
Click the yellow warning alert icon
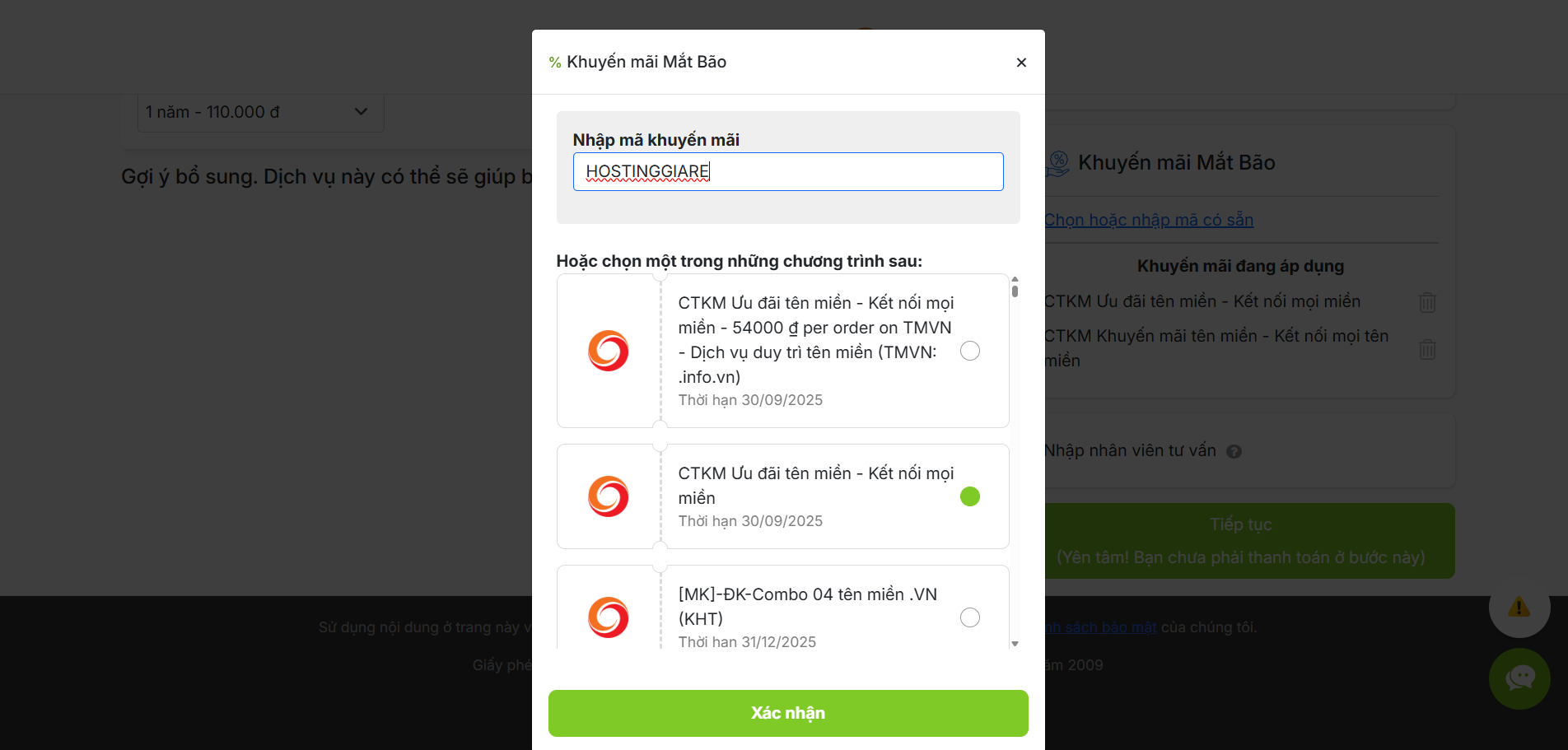[1519, 608]
